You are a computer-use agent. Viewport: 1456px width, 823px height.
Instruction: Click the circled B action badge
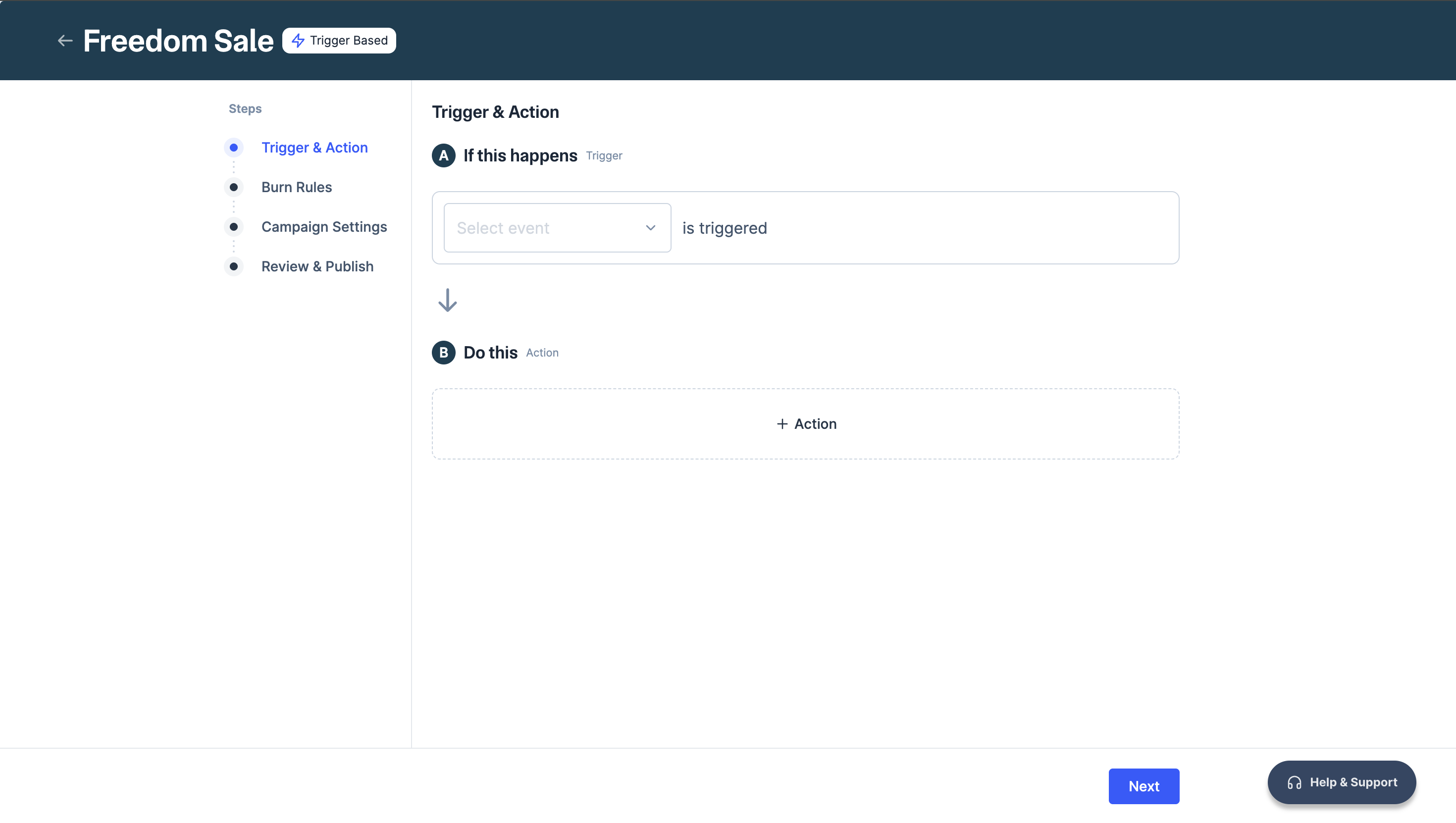tap(444, 353)
